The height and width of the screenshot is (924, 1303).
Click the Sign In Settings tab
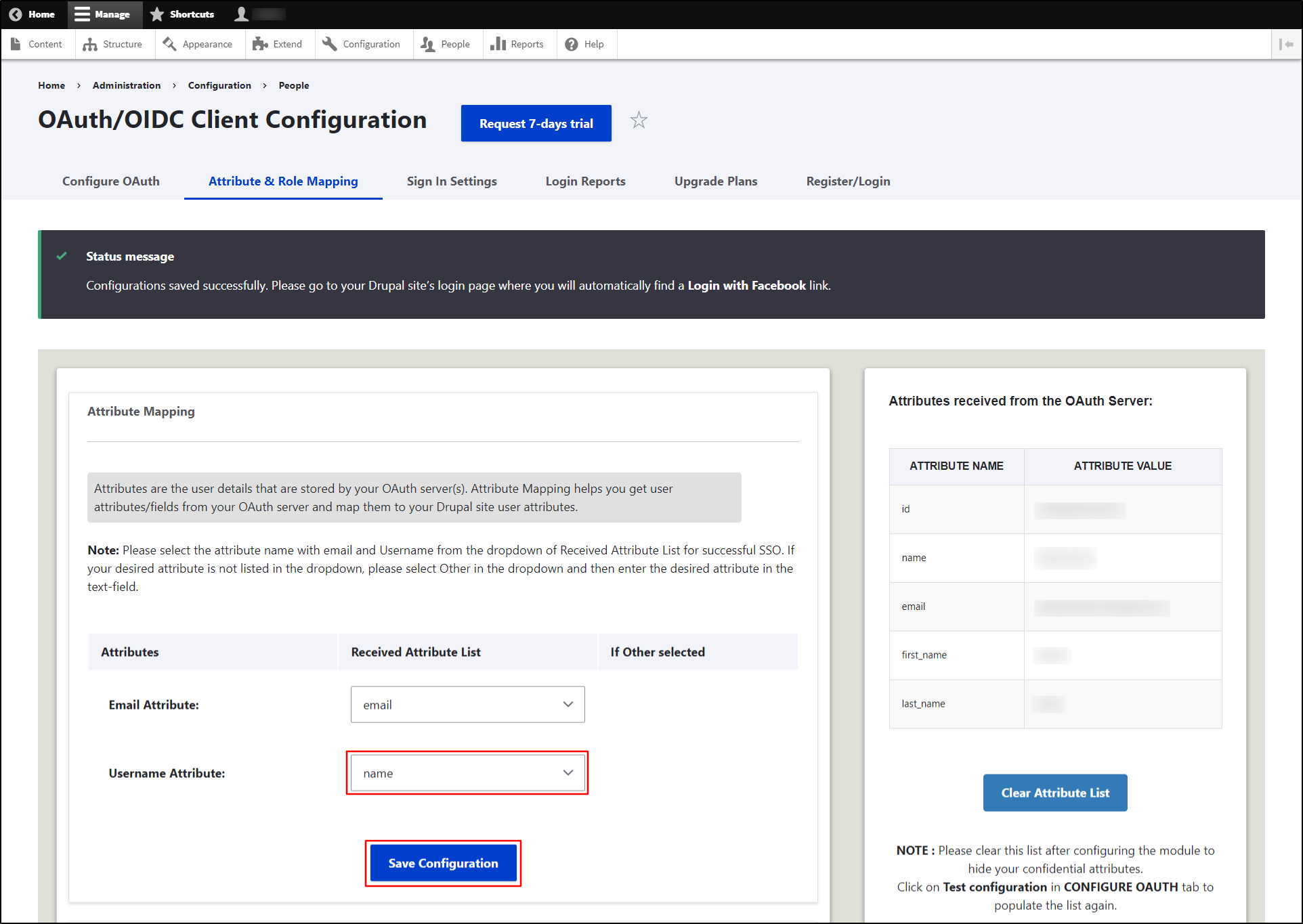(451, 182)
